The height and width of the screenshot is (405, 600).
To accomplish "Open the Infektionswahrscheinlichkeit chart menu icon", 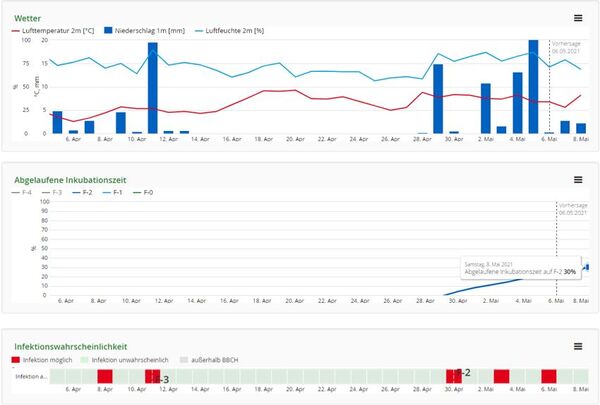I will click(x=577, y=346).
